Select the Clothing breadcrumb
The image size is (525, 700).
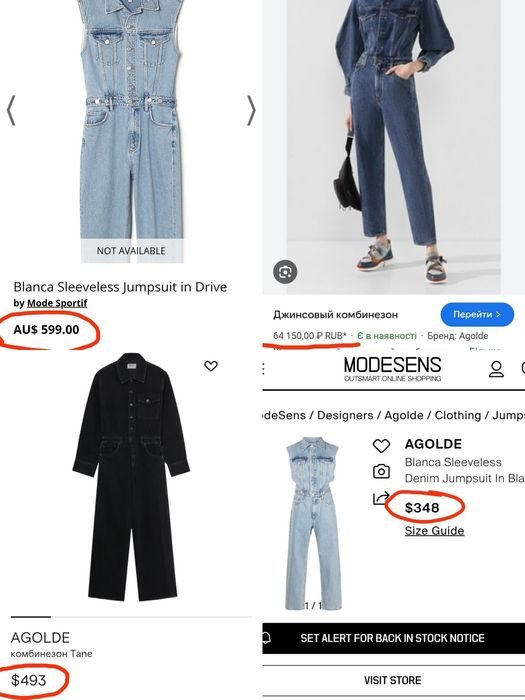[458, 415]
